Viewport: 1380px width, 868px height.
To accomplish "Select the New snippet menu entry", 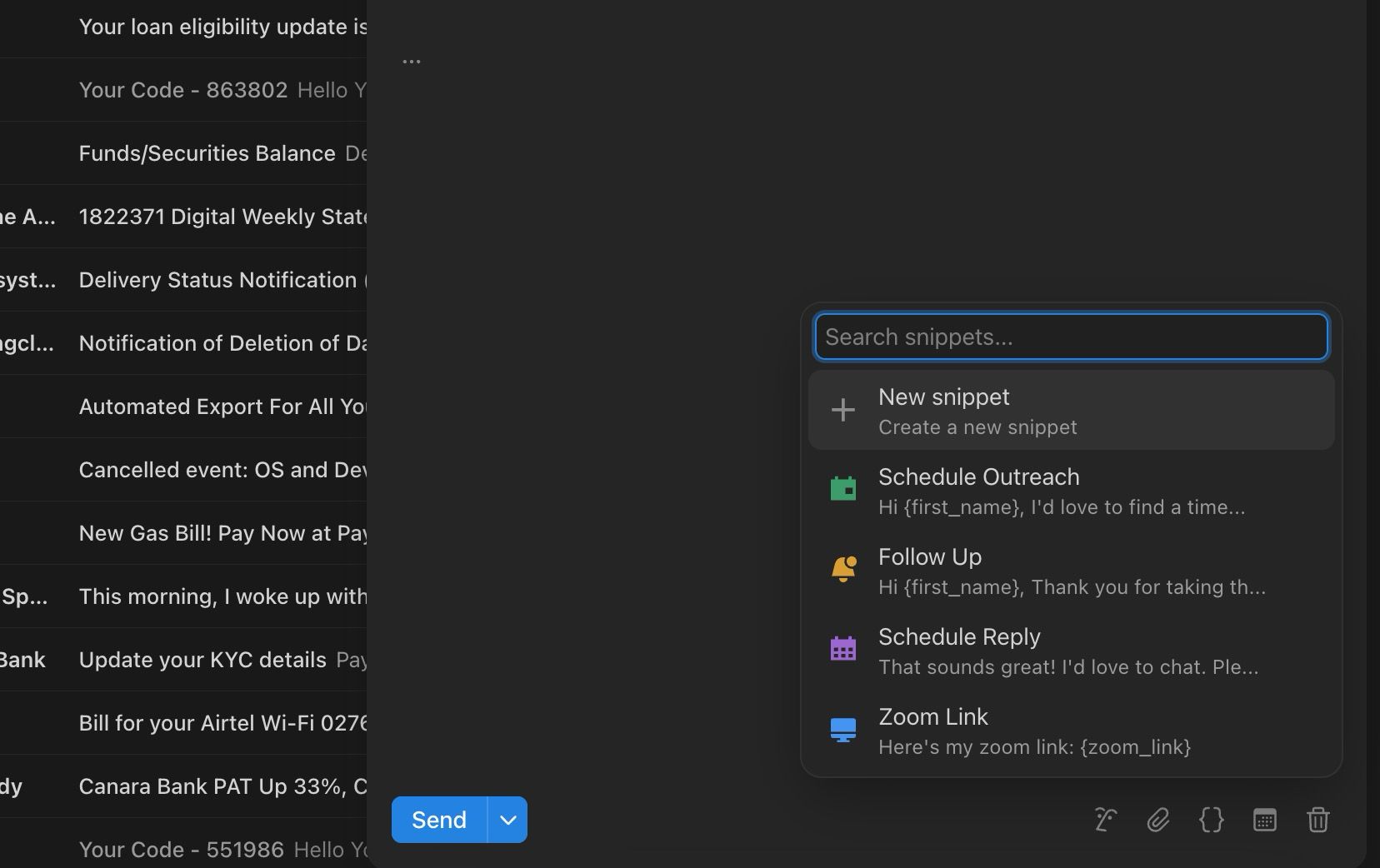I will tap(1071, 410).
